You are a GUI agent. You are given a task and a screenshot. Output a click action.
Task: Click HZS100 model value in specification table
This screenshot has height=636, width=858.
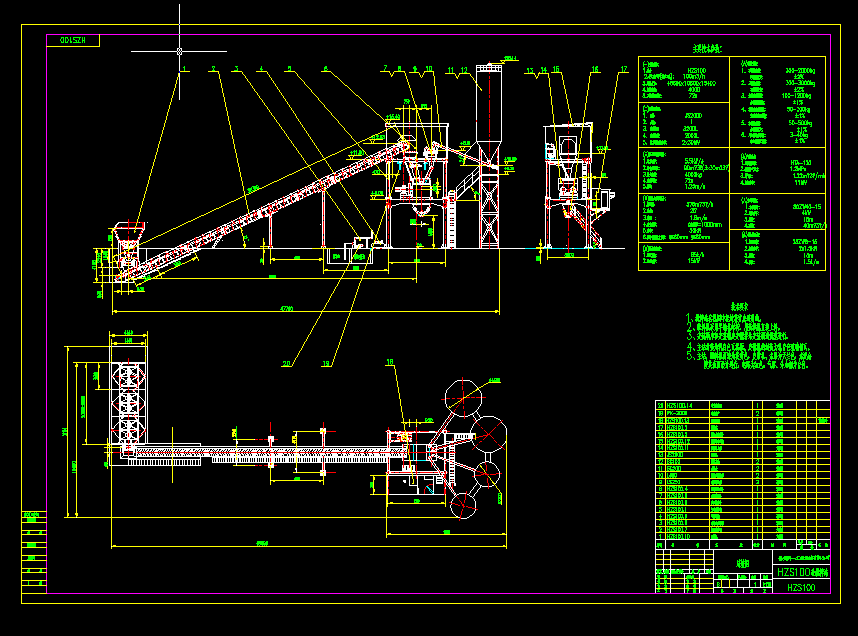click(697, 71)
